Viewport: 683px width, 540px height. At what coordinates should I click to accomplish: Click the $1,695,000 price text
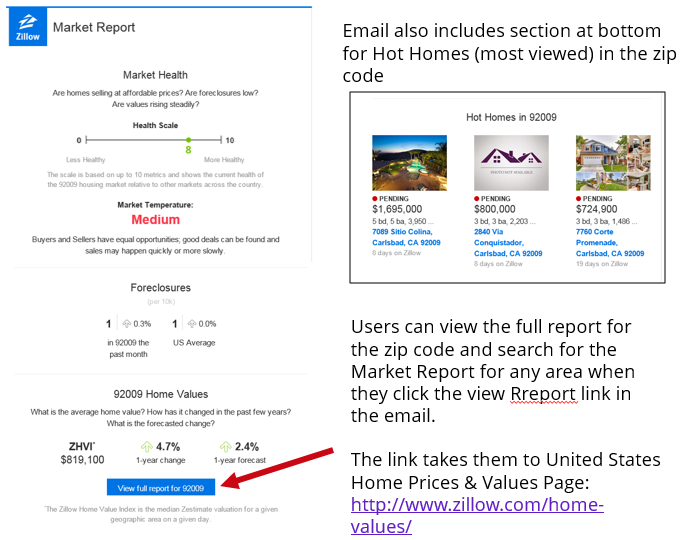pyautogui.click(x=397, y=209)
